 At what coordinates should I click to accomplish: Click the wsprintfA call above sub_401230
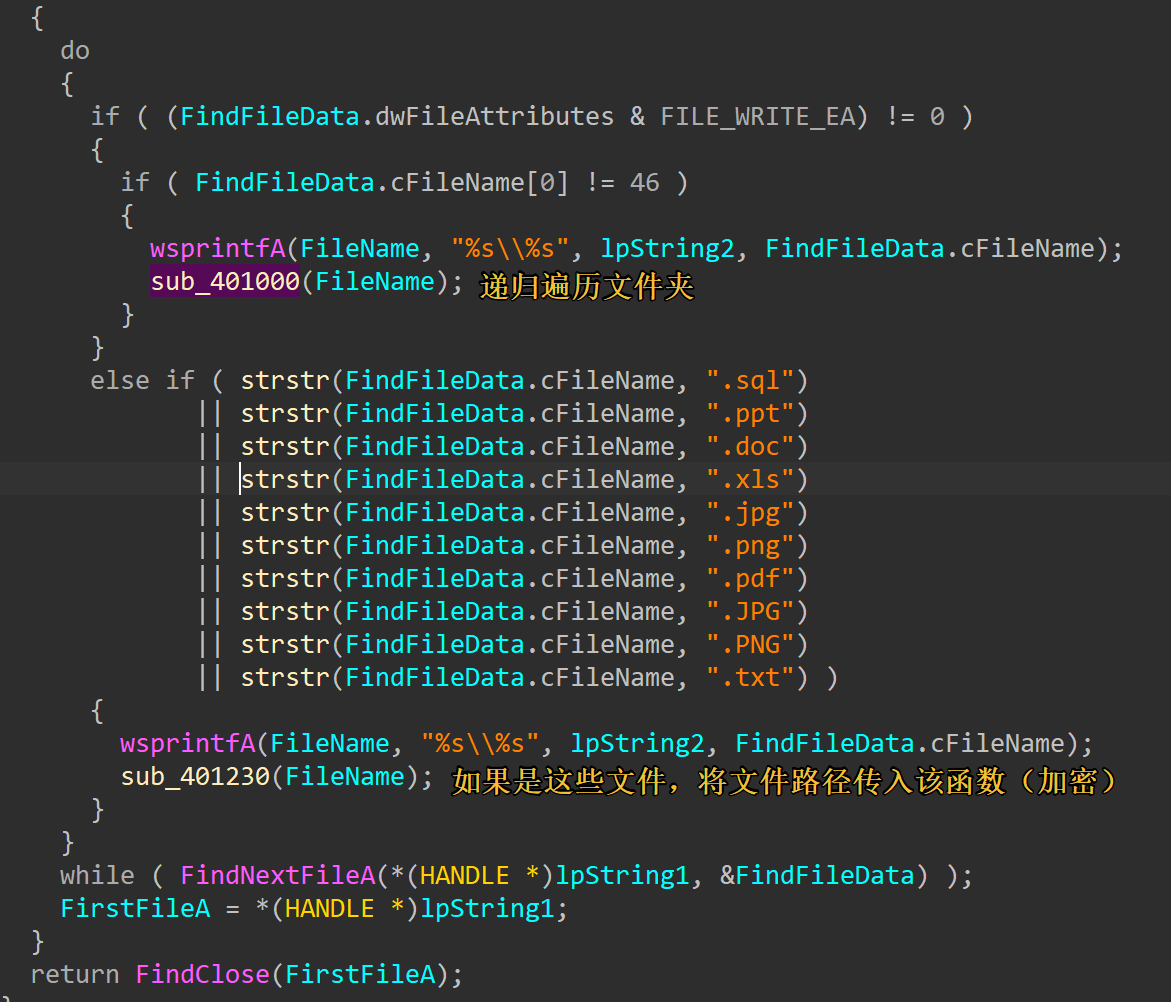pos(187,744)
